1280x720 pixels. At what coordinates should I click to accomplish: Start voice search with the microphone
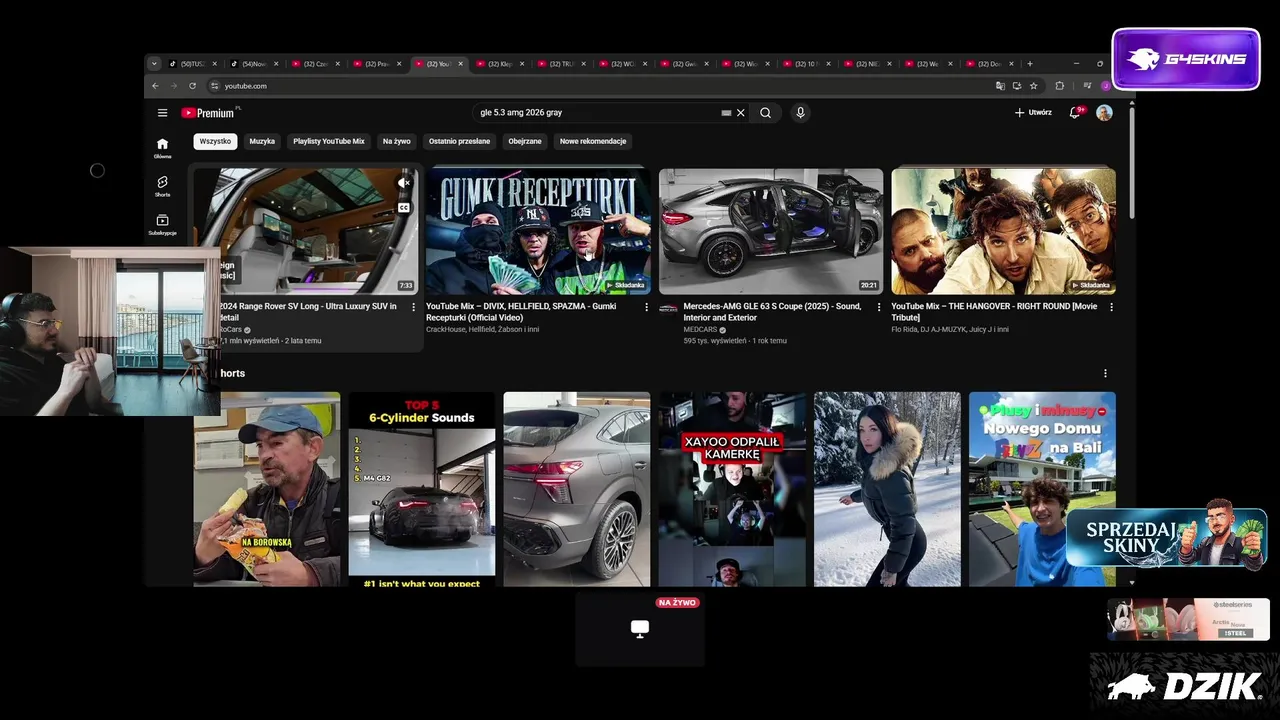tap(800, 113)
